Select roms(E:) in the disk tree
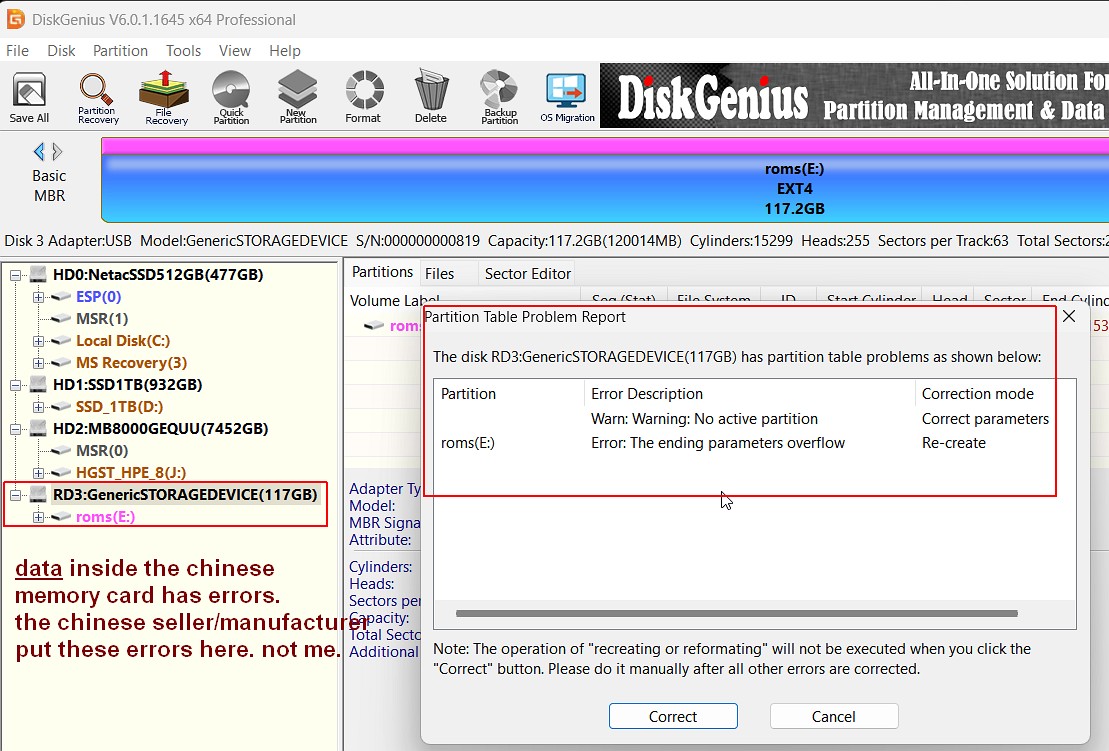Image resolution: width=1109 pixels, height=751 pixels. pos(105,516)
